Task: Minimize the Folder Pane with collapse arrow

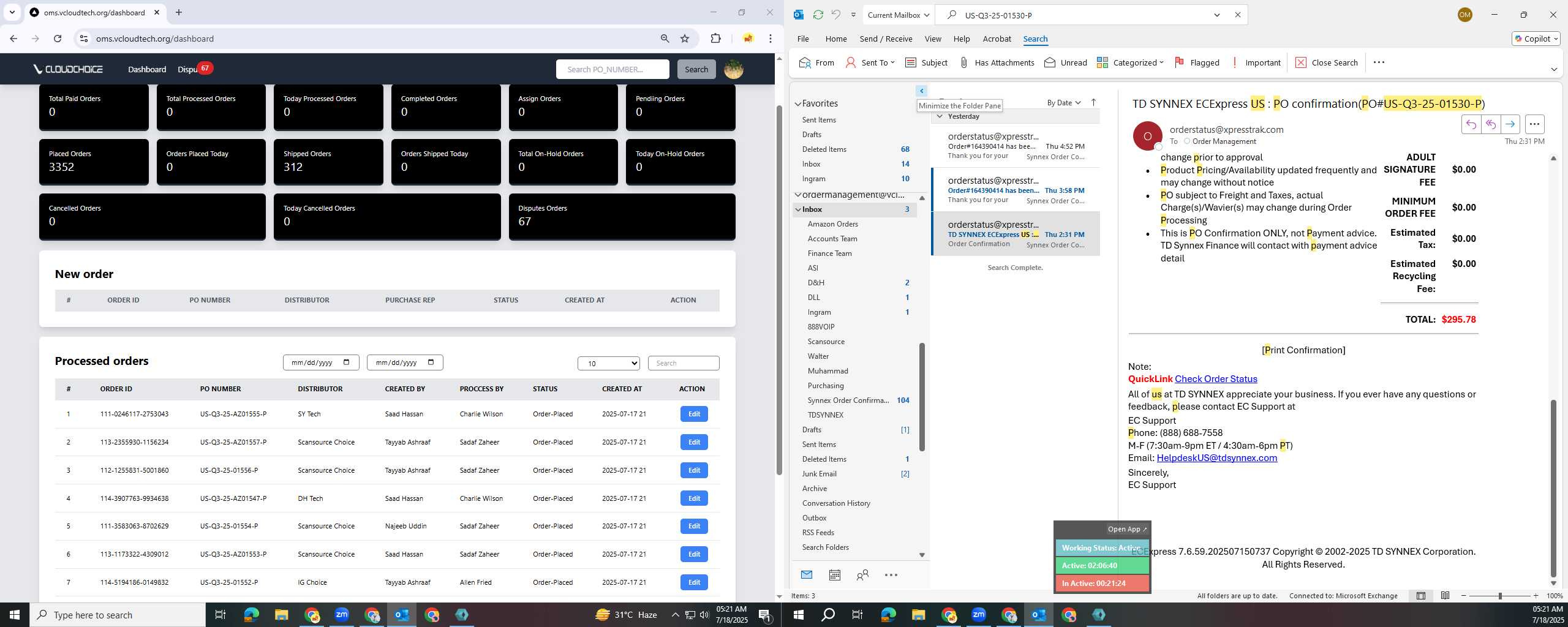Action: 921,91
